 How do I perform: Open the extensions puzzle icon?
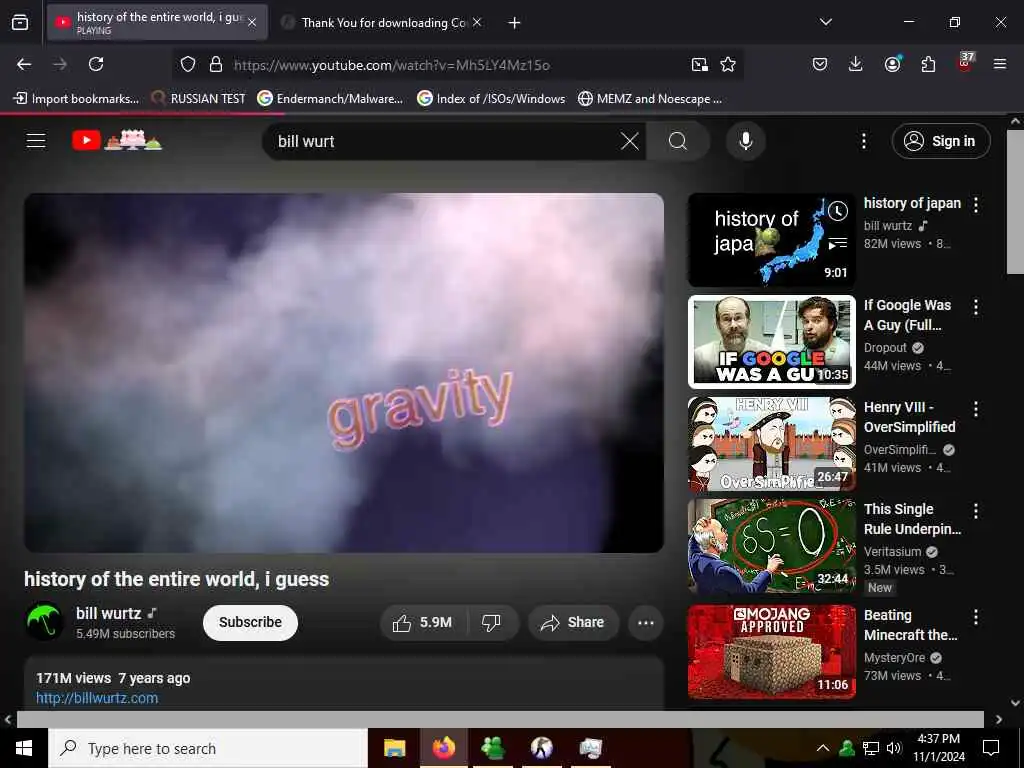928,64
